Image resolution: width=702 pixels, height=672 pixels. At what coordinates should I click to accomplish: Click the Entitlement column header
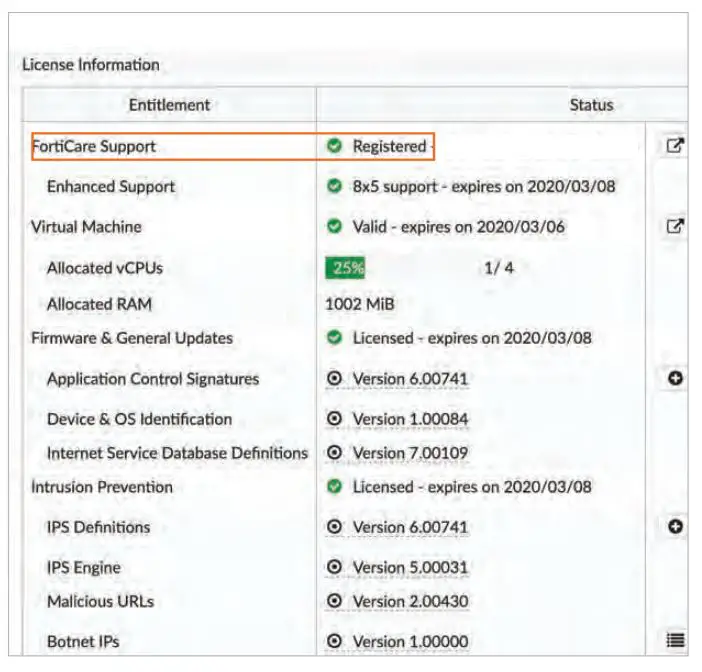(x=169, y=105)
